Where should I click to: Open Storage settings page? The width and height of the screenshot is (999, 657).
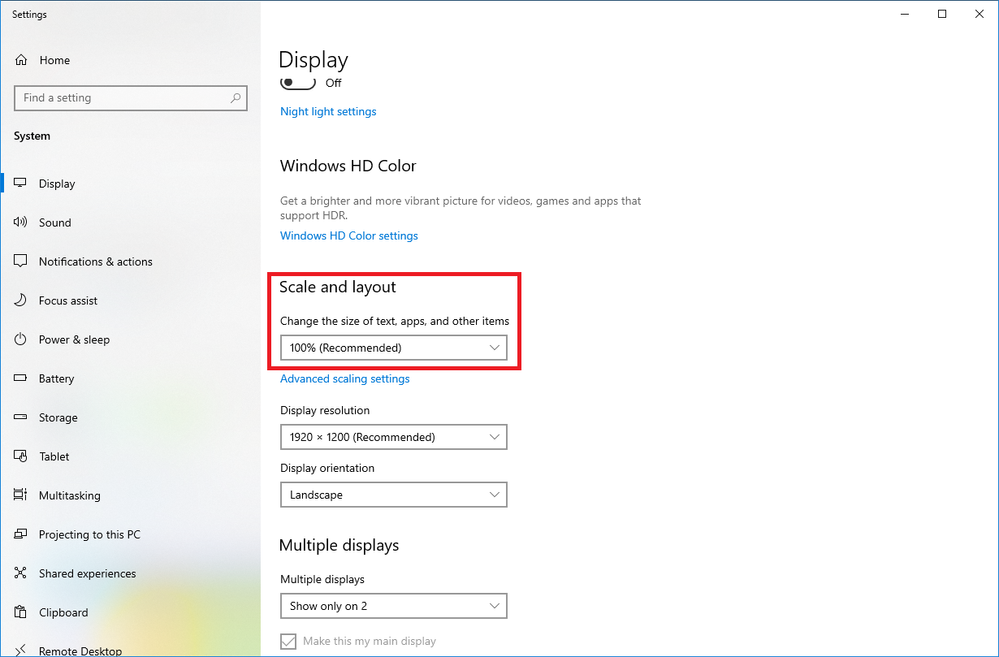[x=131, y=417]
